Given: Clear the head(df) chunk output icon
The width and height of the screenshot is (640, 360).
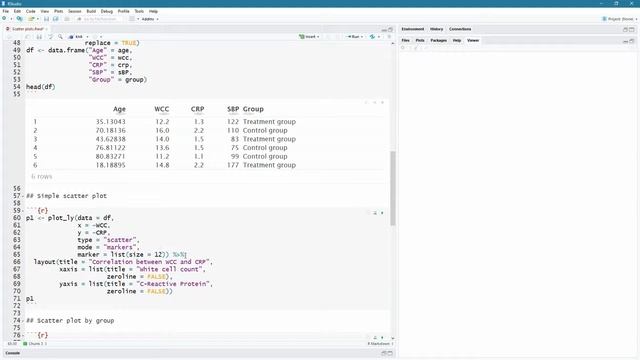Looking at the screenshot, I should point(382,102).
